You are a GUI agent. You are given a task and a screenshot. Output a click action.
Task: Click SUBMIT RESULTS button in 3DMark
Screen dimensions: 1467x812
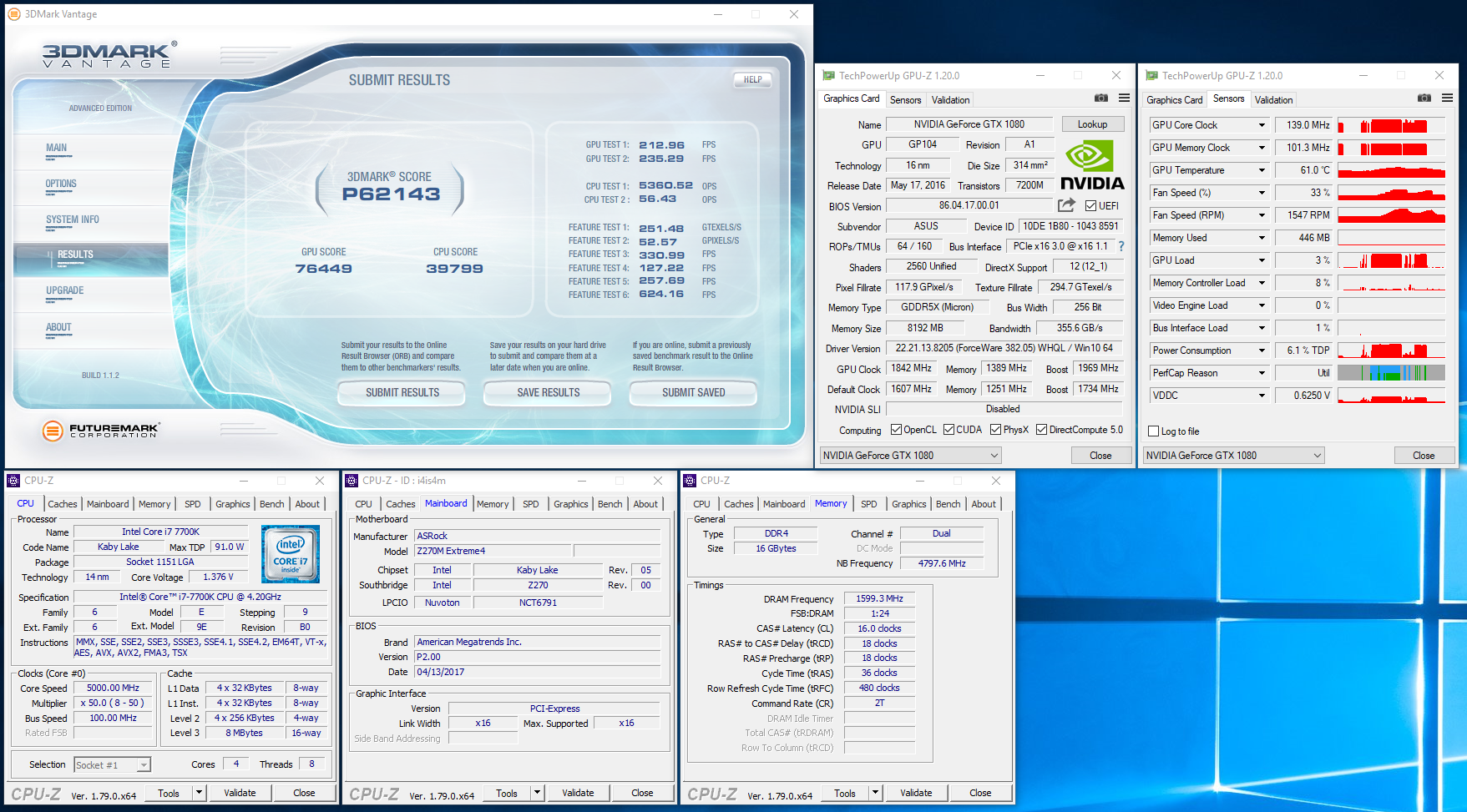point(402,392)
